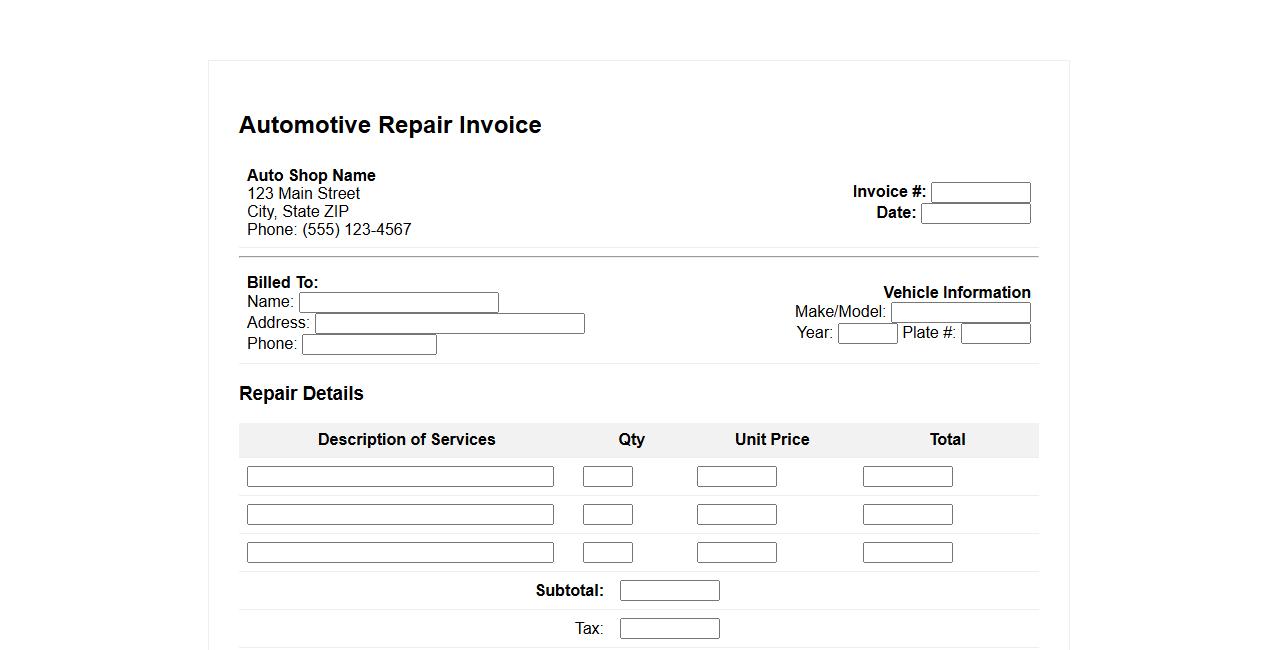Click the Plate # input field
The height and width of the screenshot is (650, 1278).
995,333
